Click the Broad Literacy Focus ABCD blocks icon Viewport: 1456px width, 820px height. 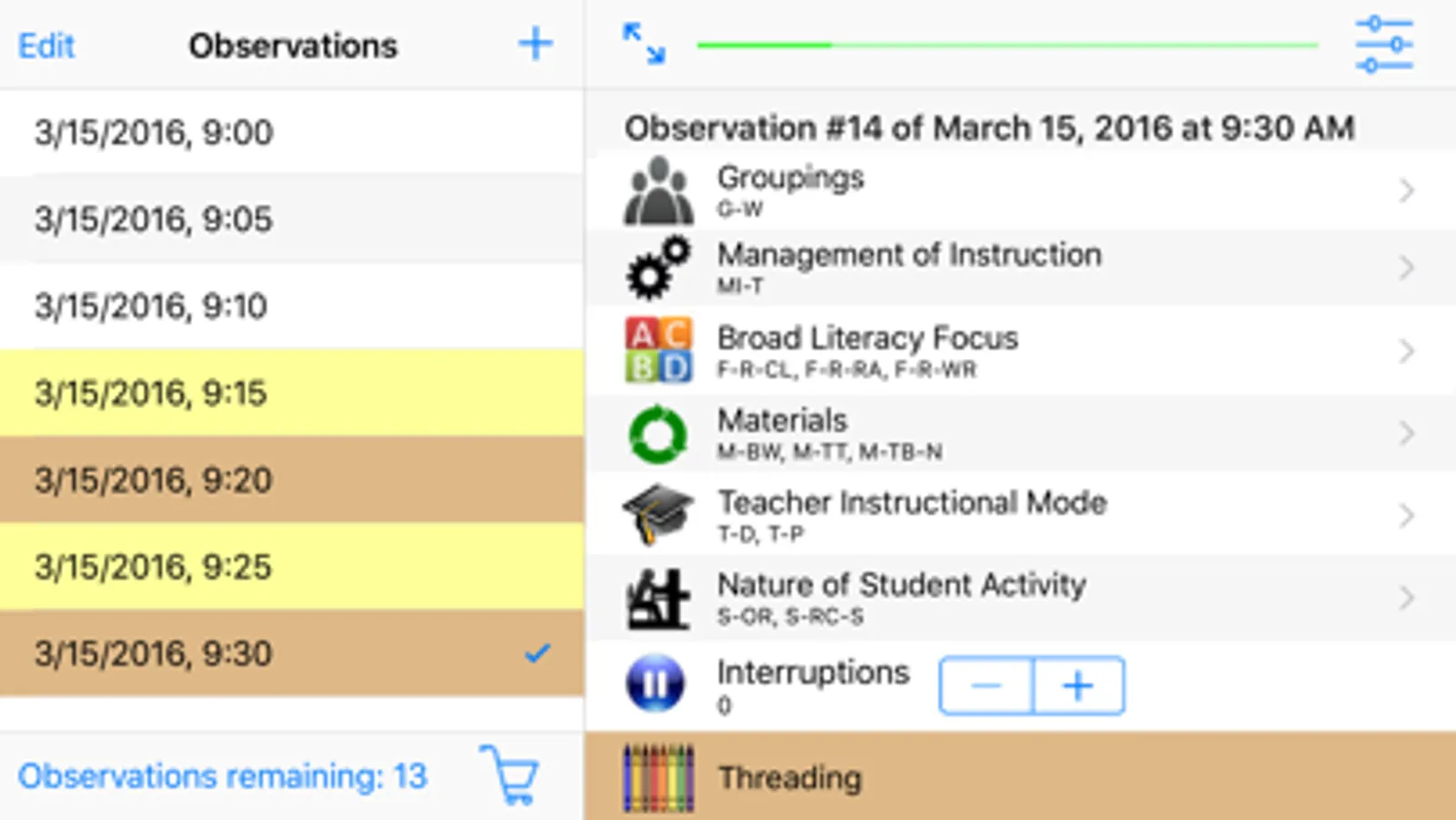click(658, 350)
